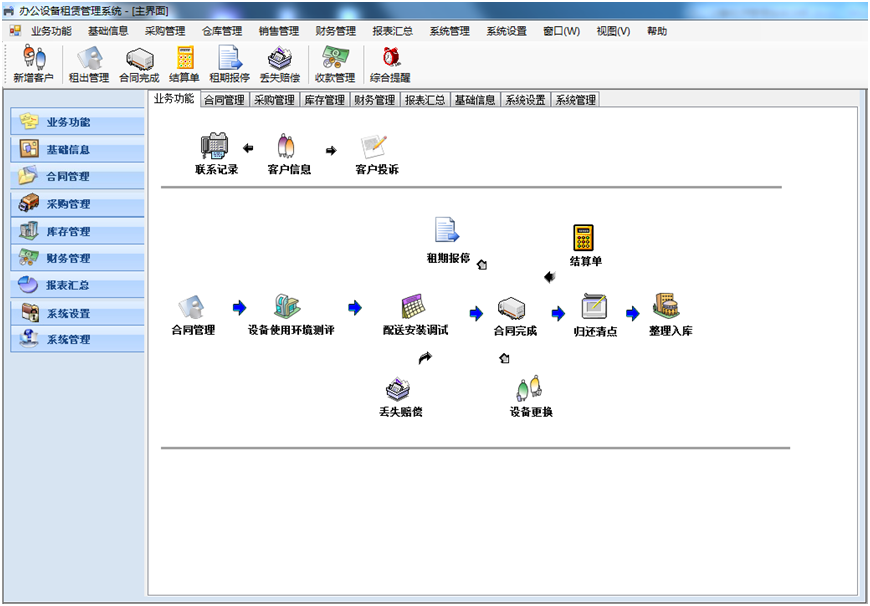Image resolution: width=870 pixels, height=606 pixels.
Task: Select the 租期报停 toolbar icon
Action: (x=232, y=64)
